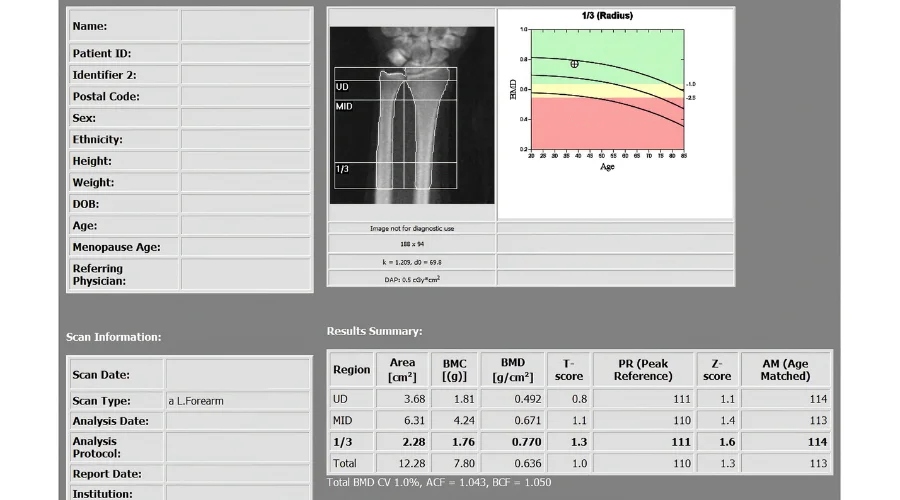Viewport: 900px width, 500px height.
Task: Select the Menopause Age value field
Action: click(x=246, y=247)
